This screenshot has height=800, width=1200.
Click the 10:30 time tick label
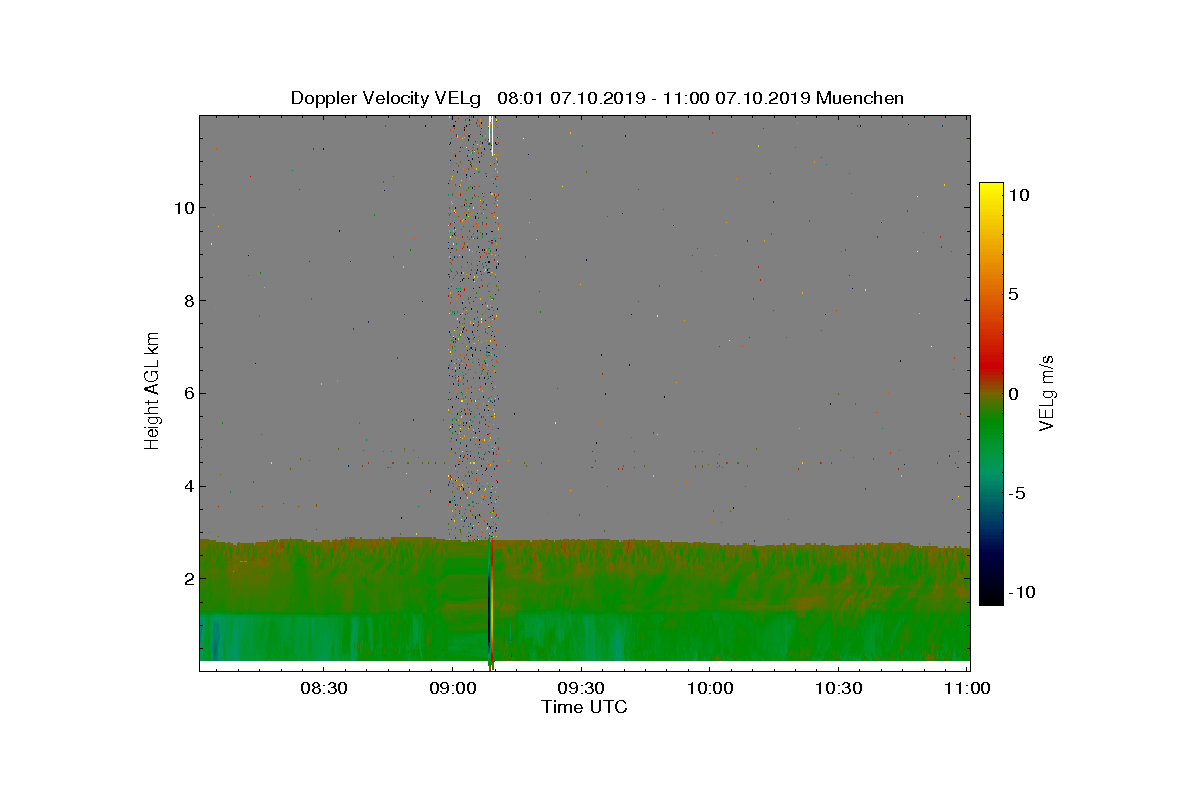click(x=839, y=688)
